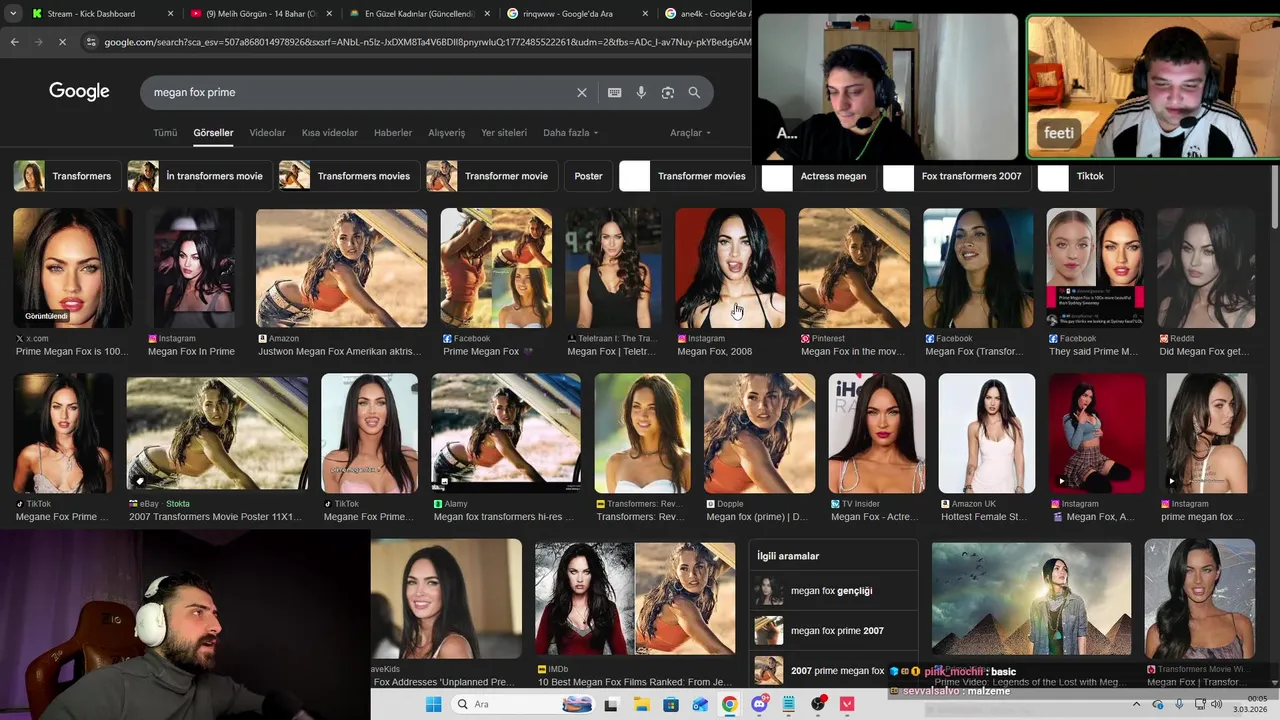Open Discord from the taskbar
The width and height of the screenshot is (1280, 720).
point(760,704)
